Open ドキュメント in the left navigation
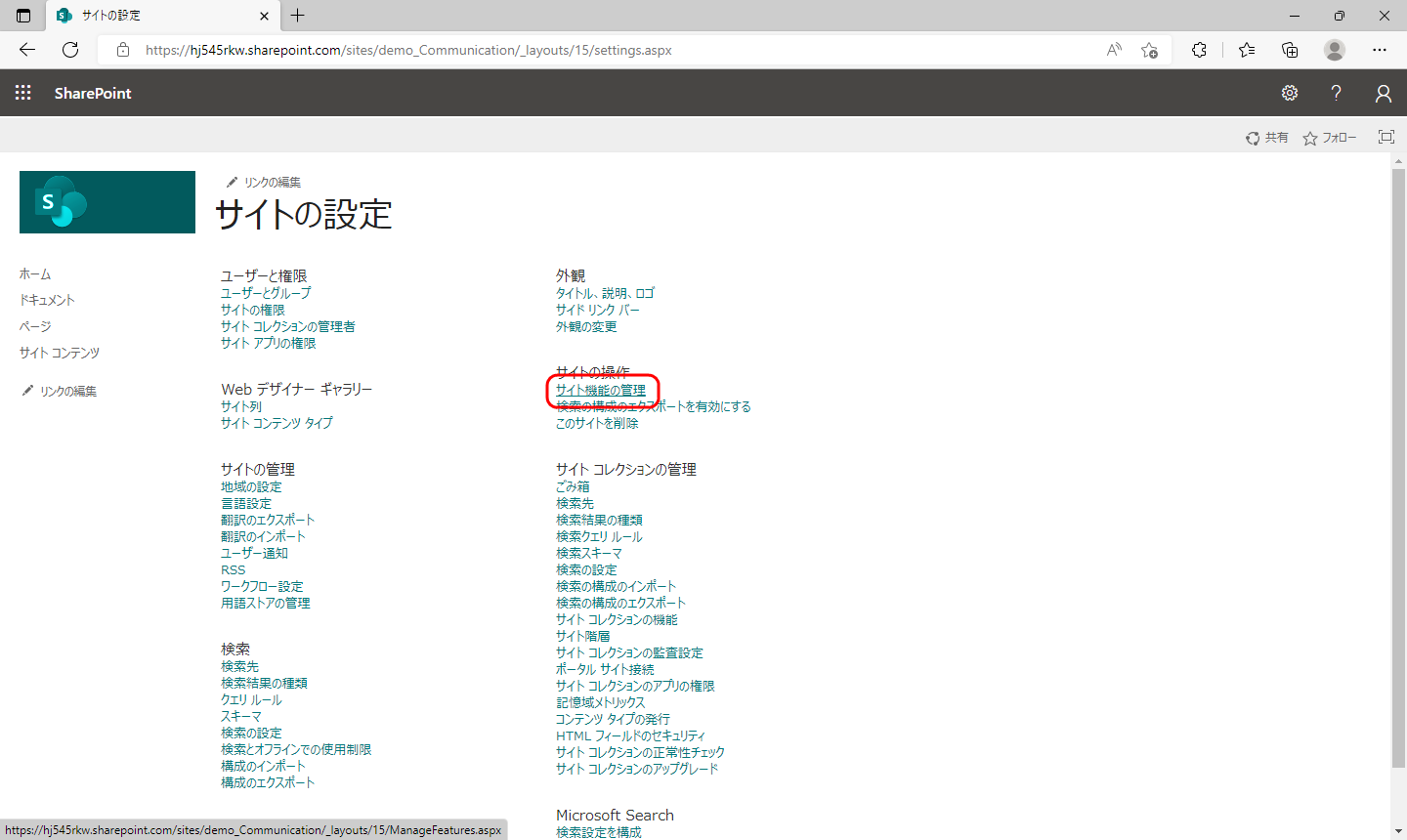This screenshot has height=840, width=1407. (x=47, y=300)
